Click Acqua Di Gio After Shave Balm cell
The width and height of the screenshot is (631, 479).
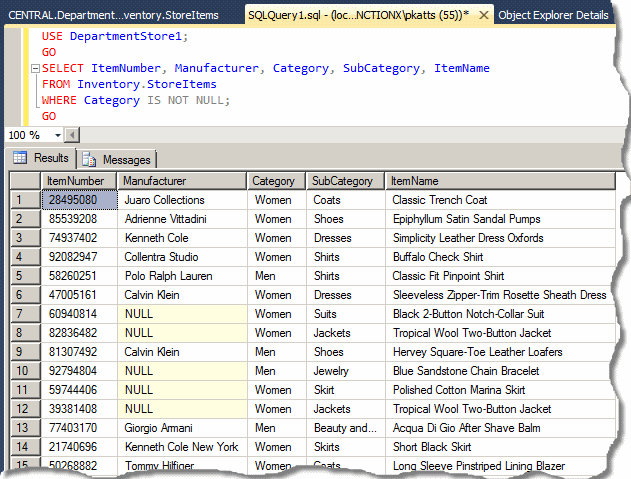click(500, 427)
